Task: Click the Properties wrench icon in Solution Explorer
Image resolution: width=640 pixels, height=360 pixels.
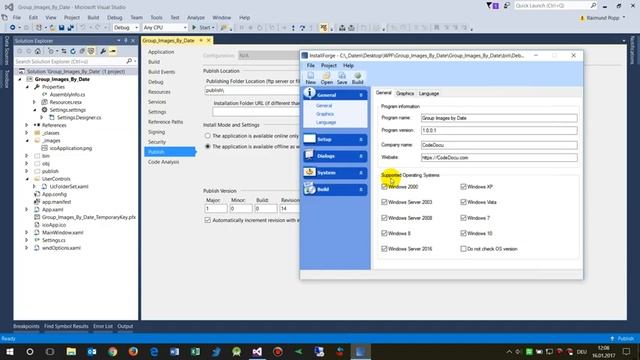Action: pyautogui.click(x=103, y=51)
